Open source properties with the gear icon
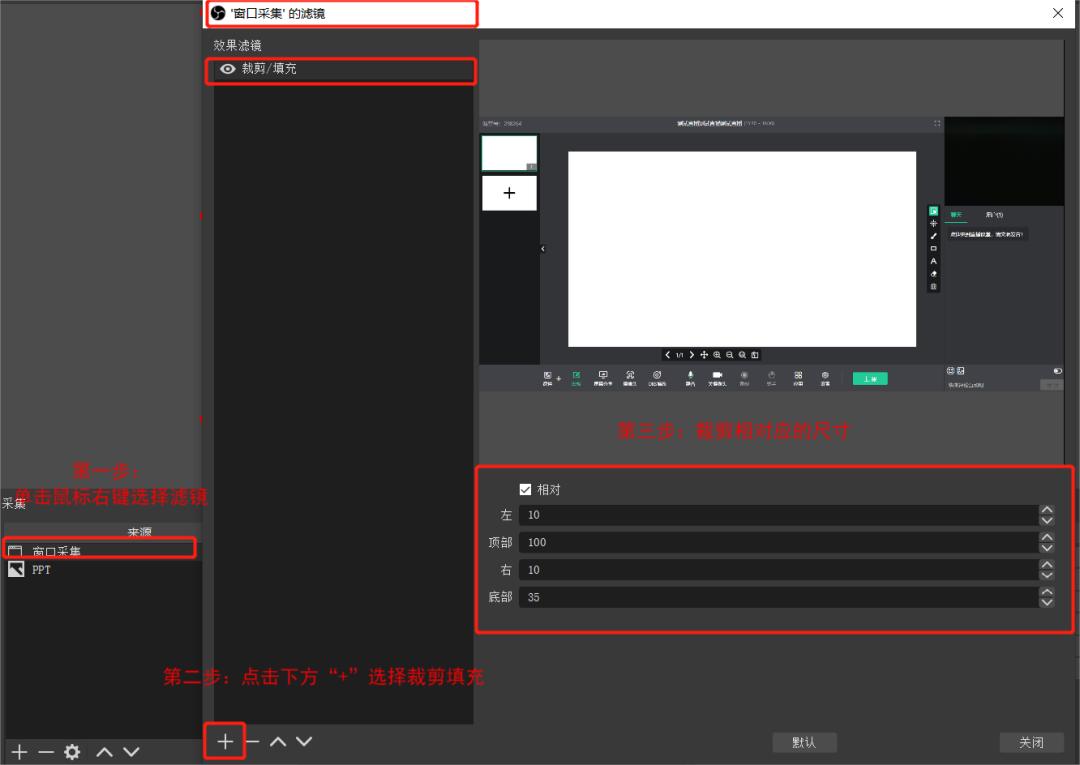The width and height of the screenshot is (1080, 765). coord(70,751)
